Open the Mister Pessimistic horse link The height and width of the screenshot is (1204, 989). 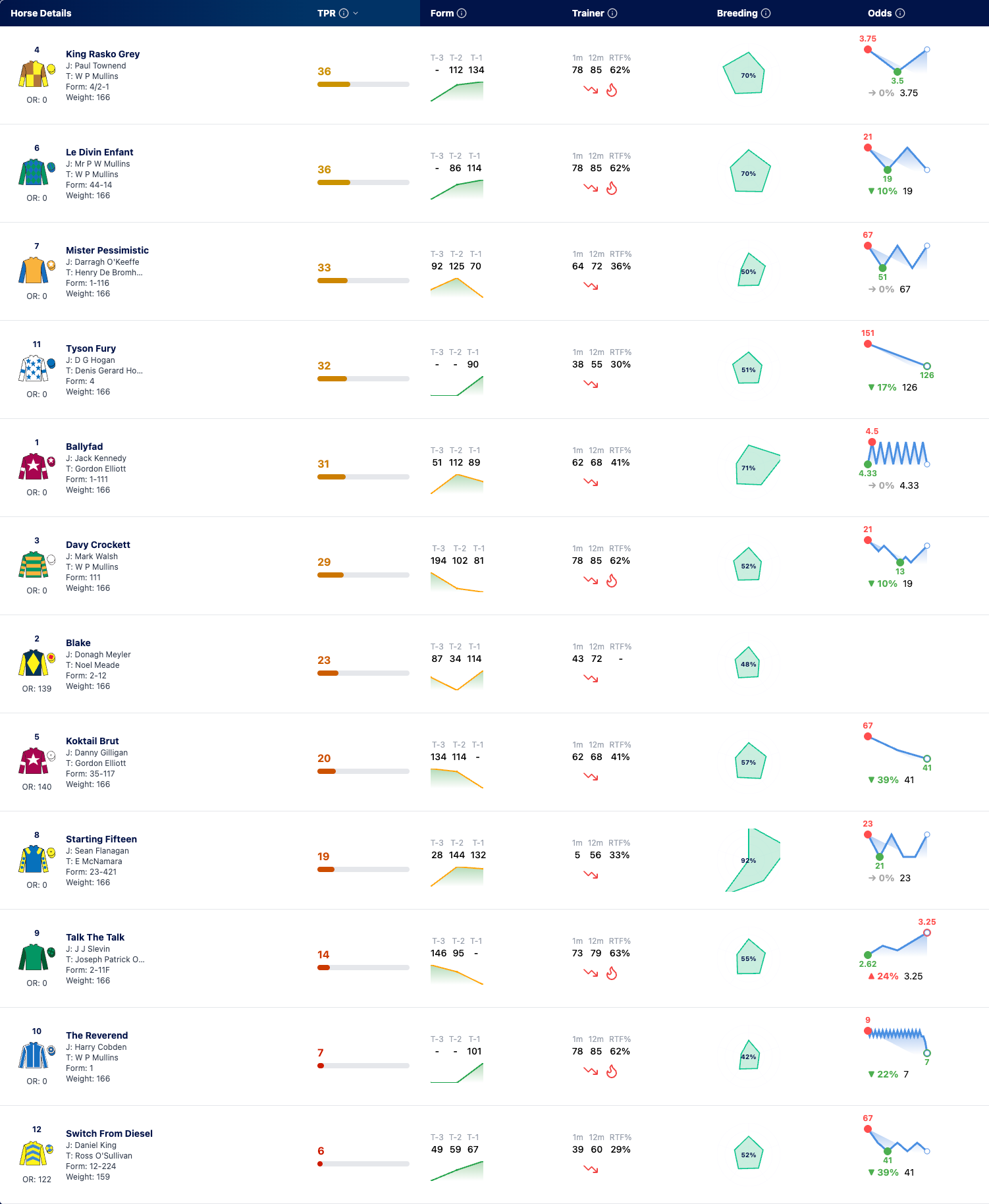(x=107, y=250)
